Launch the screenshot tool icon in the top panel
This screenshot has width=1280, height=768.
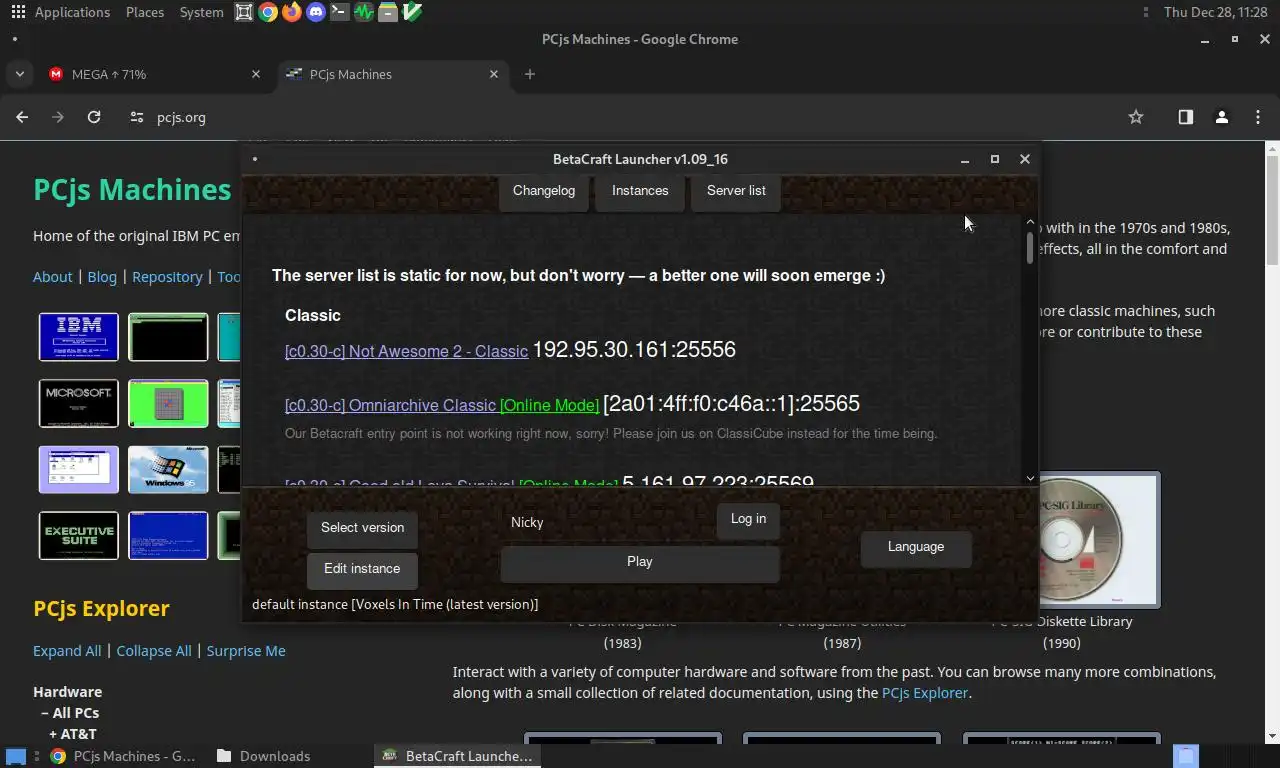[x=244, y=12]
